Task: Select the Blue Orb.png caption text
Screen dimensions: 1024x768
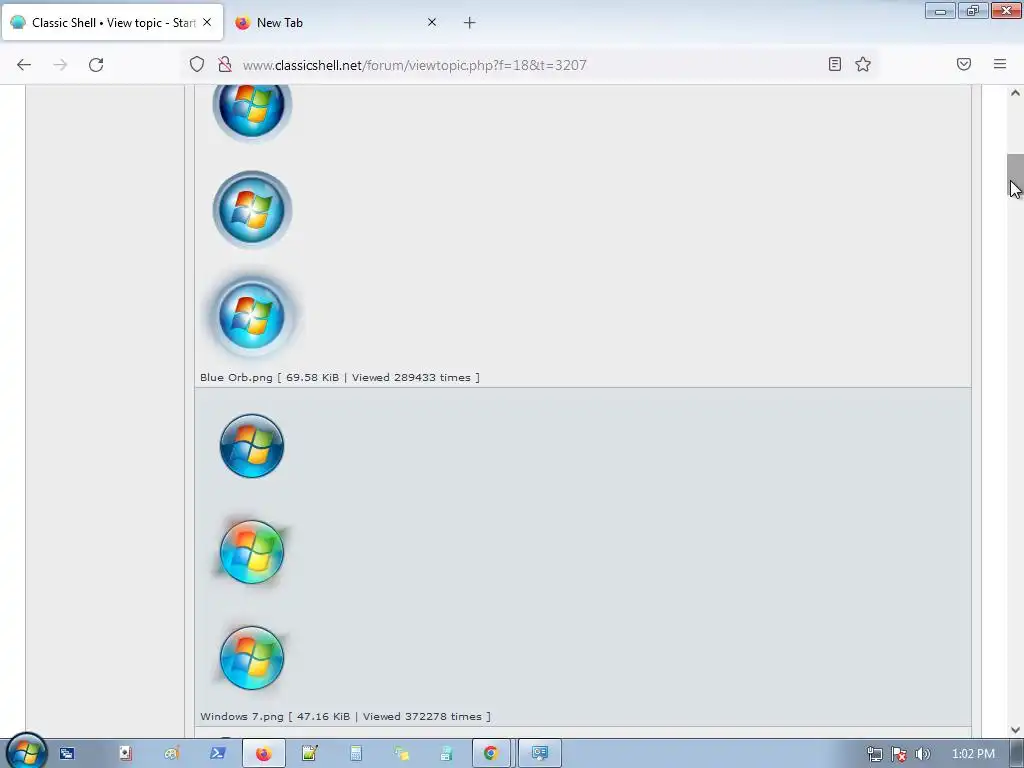Action: click(x=340, y=377)
